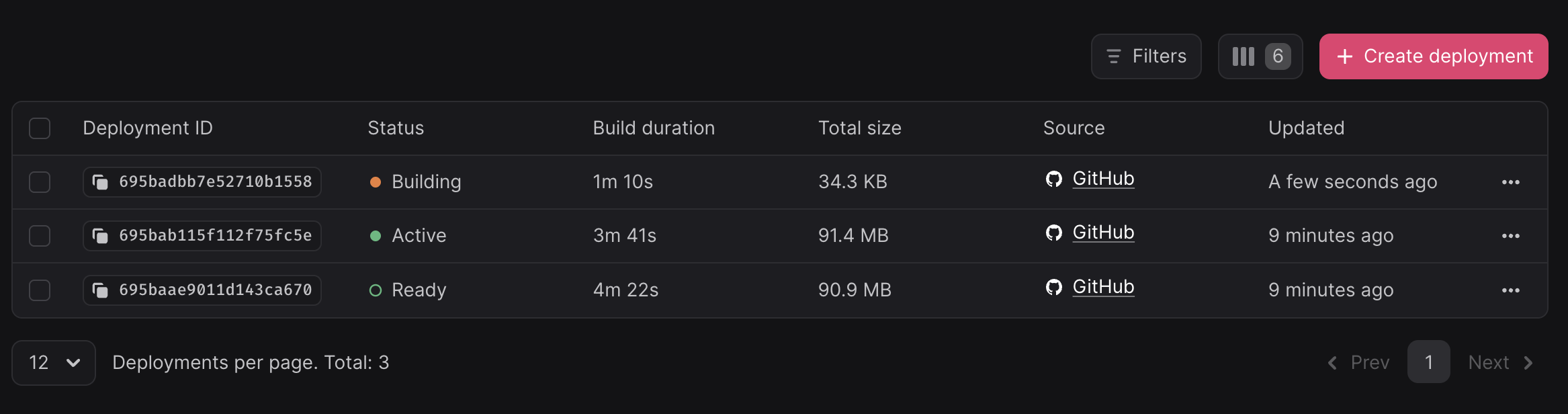1568x414 pixels.
Task: Select the Building deployment row checkbox
Action: (x=40, y=182)
